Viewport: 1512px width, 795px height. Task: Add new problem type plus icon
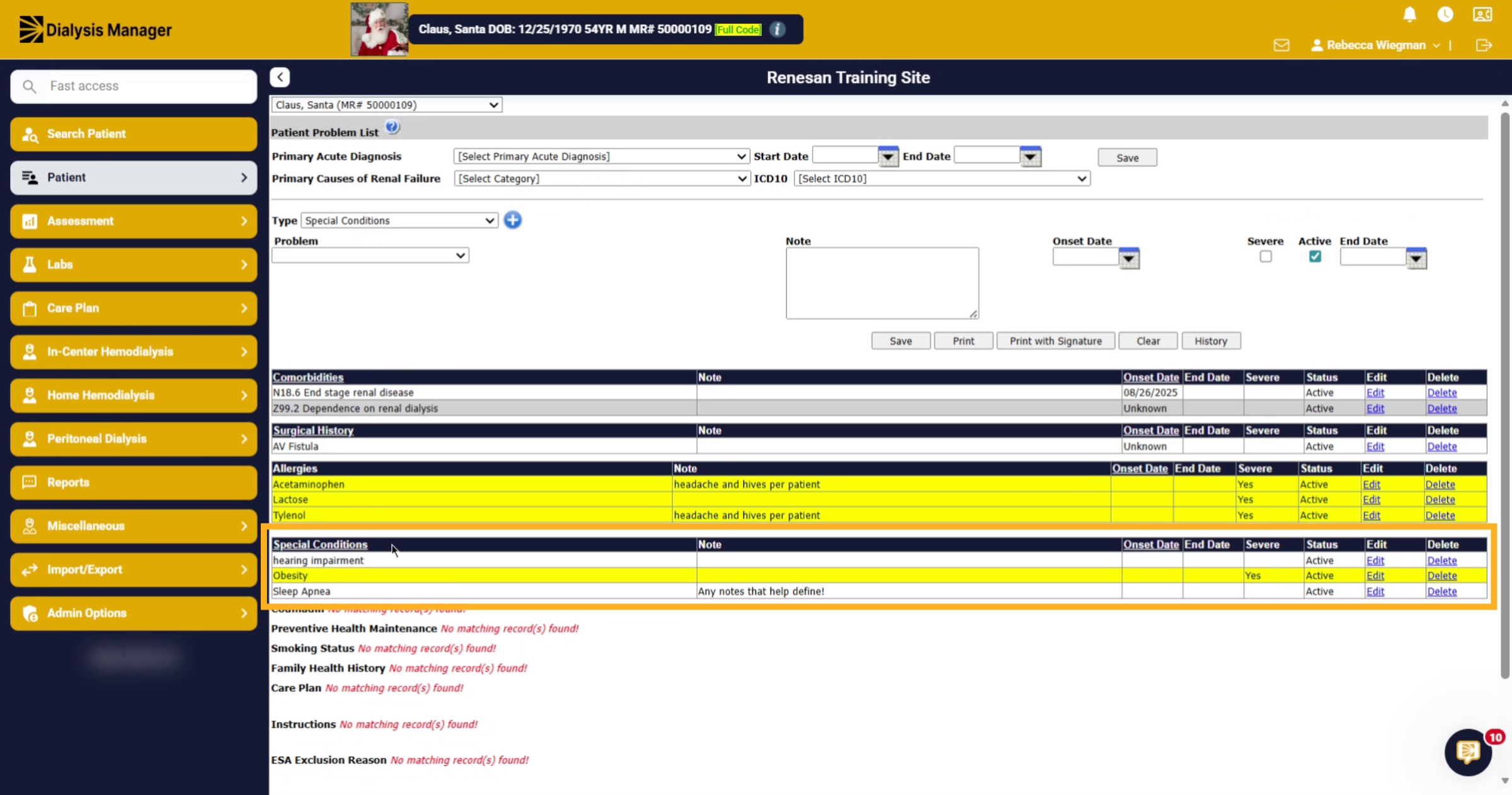pyautogui.click(x=513, y=220)
